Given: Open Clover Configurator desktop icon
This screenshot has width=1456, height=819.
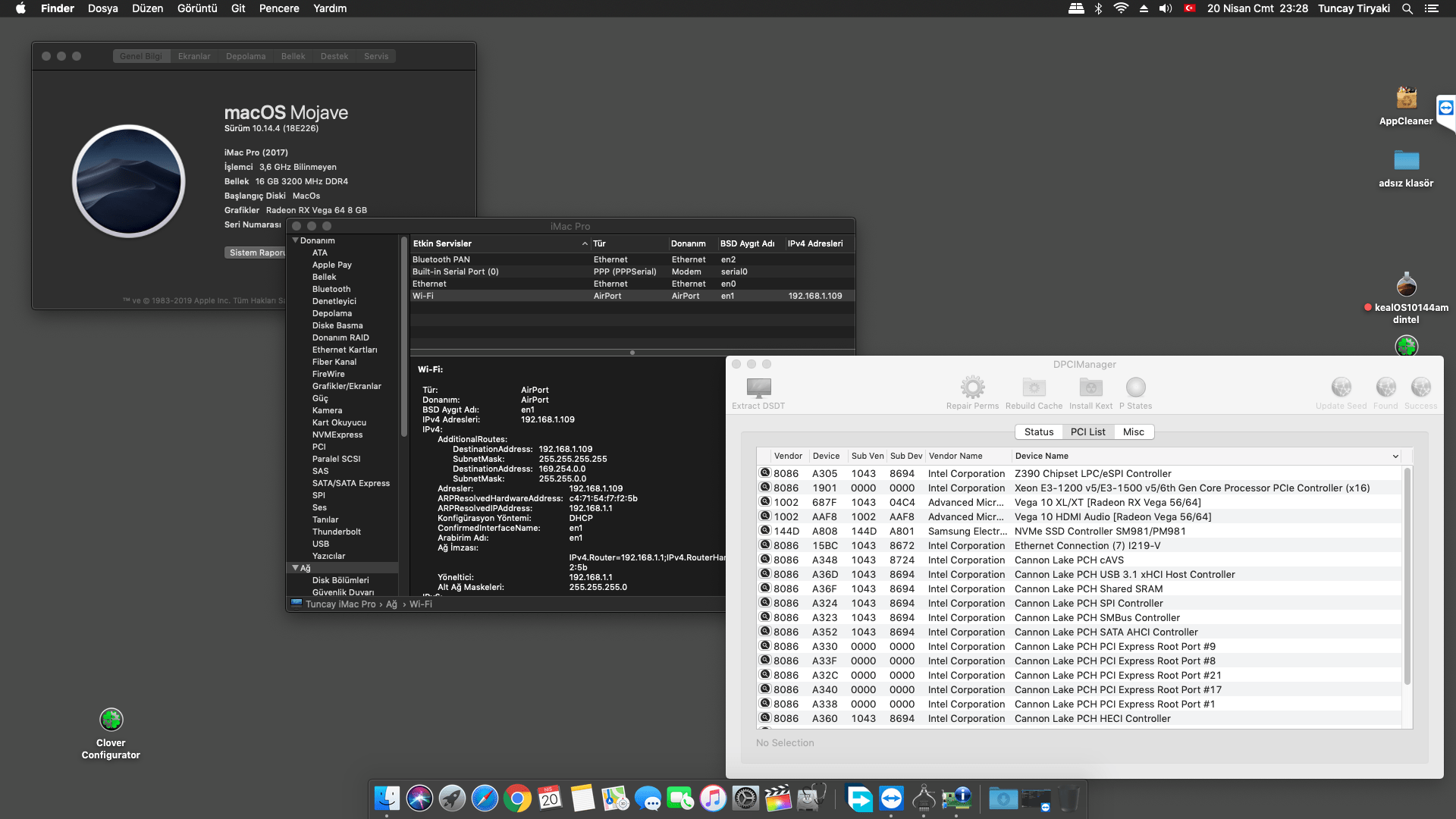Looking at the screenshot, I should [111, 720].
